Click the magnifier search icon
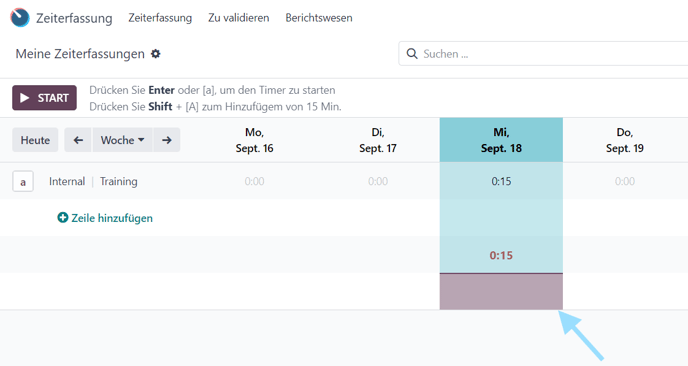This screenshot has height=366, width=688. [412, 54]
